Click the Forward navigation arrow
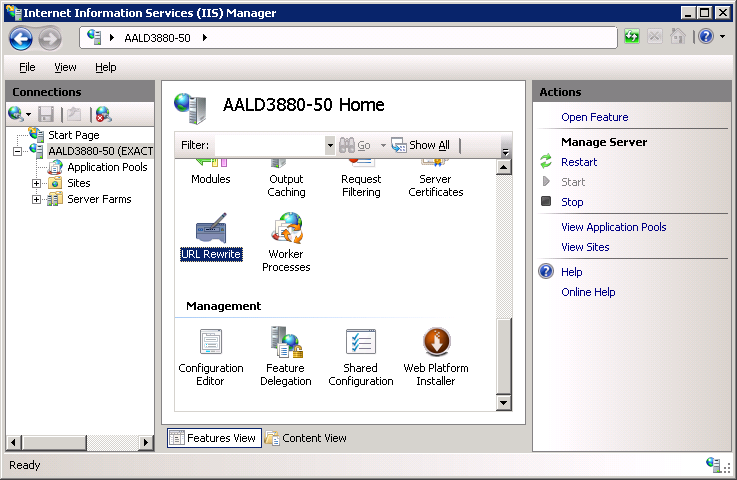Viewport: 737px width, 480px height. (x=50, y=38)
